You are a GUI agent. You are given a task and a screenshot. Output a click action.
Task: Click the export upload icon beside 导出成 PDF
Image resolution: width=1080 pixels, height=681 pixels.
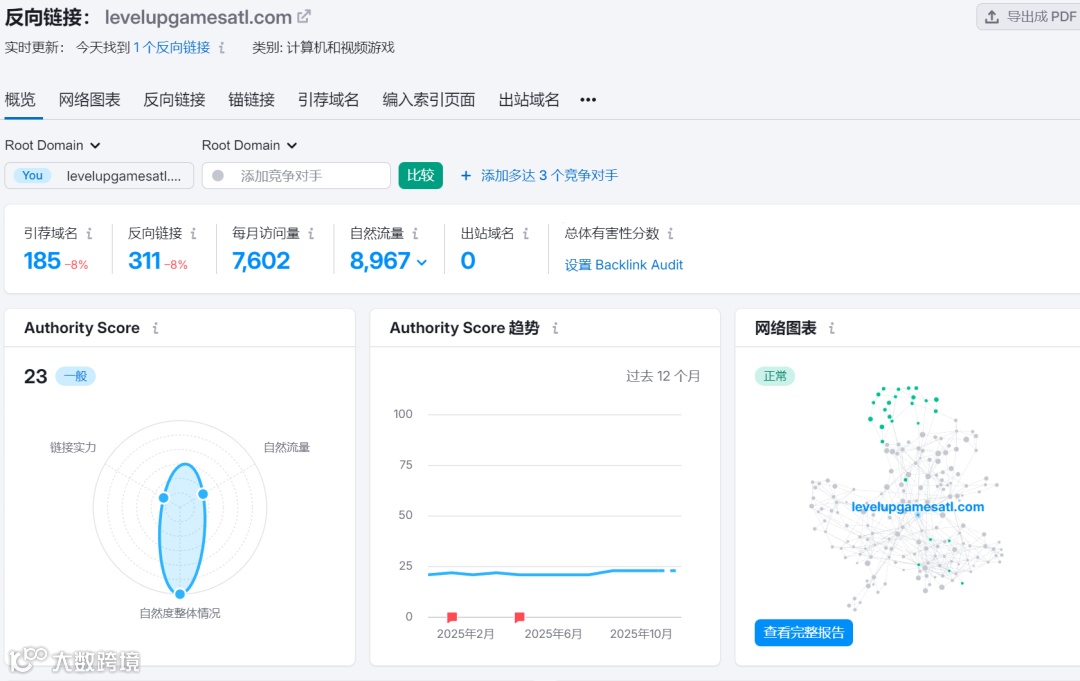point(992,17)
